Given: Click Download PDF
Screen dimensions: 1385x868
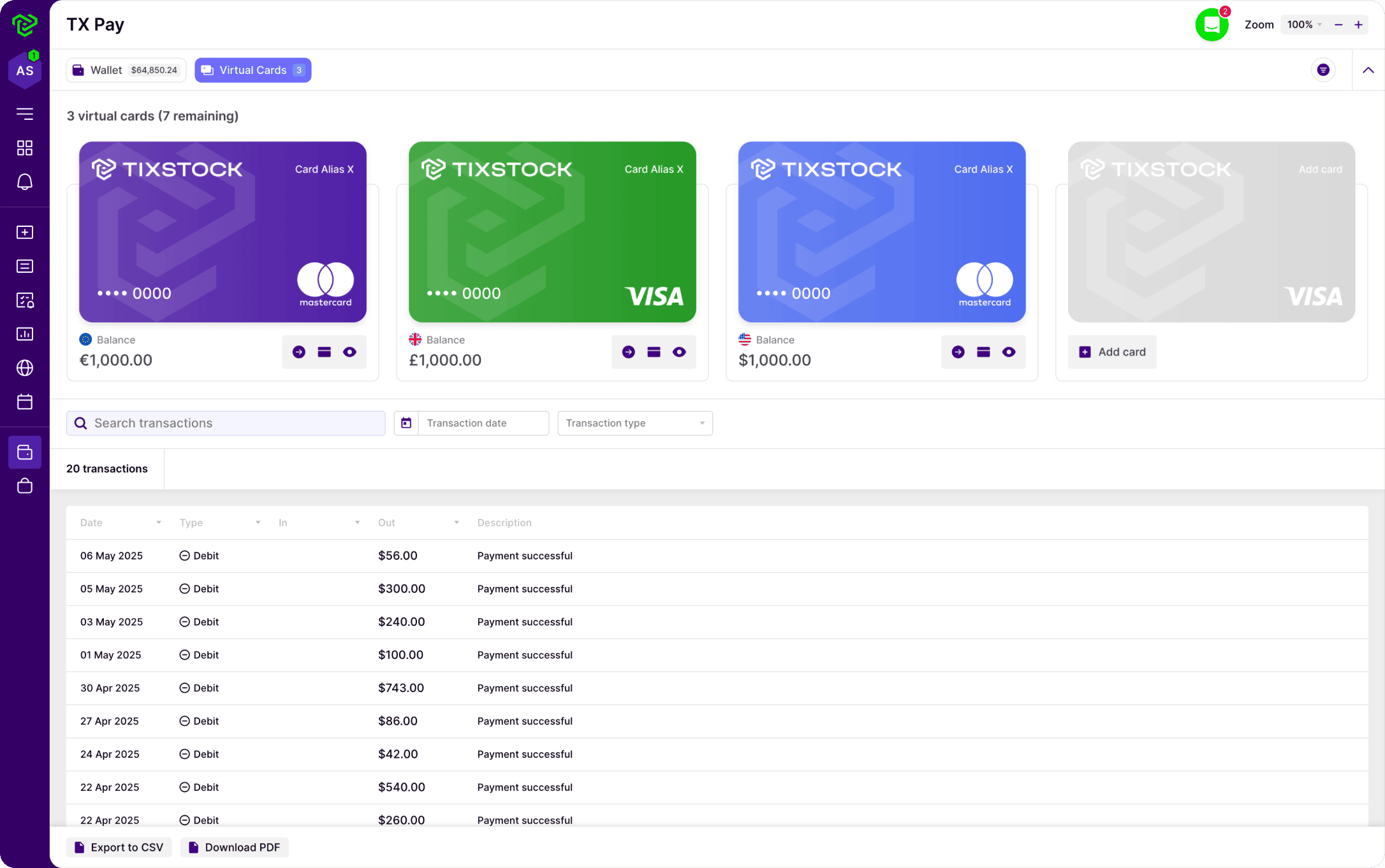Looking at the screenshot, I should pos(235,848).
